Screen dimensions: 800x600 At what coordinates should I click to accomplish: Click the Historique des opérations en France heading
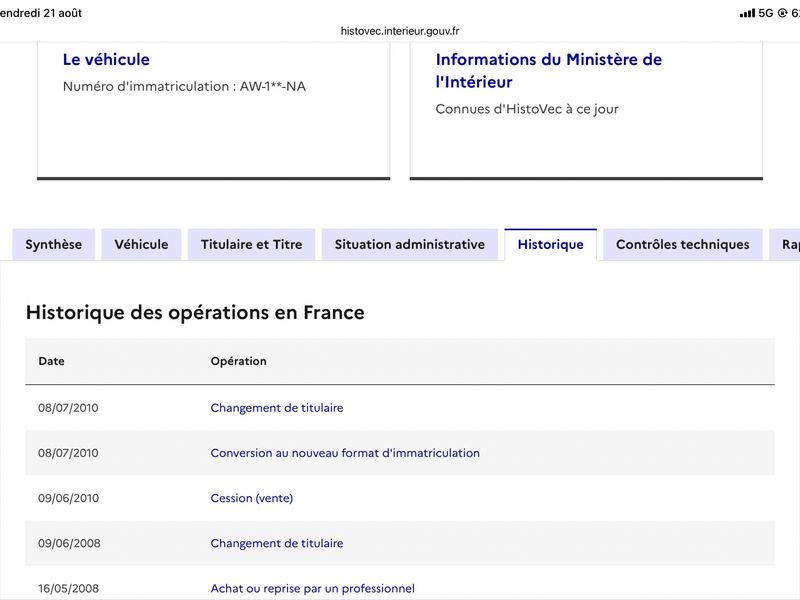pos(195,312)
